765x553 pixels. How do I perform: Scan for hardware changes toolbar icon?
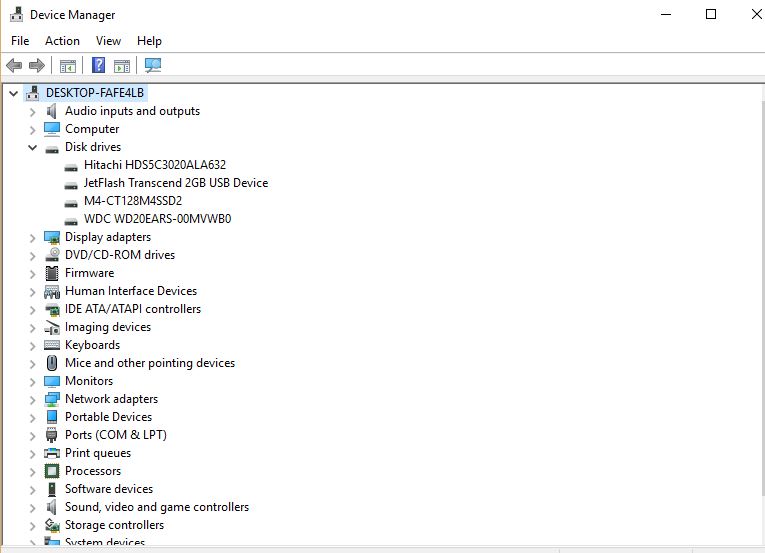[153, 65]
